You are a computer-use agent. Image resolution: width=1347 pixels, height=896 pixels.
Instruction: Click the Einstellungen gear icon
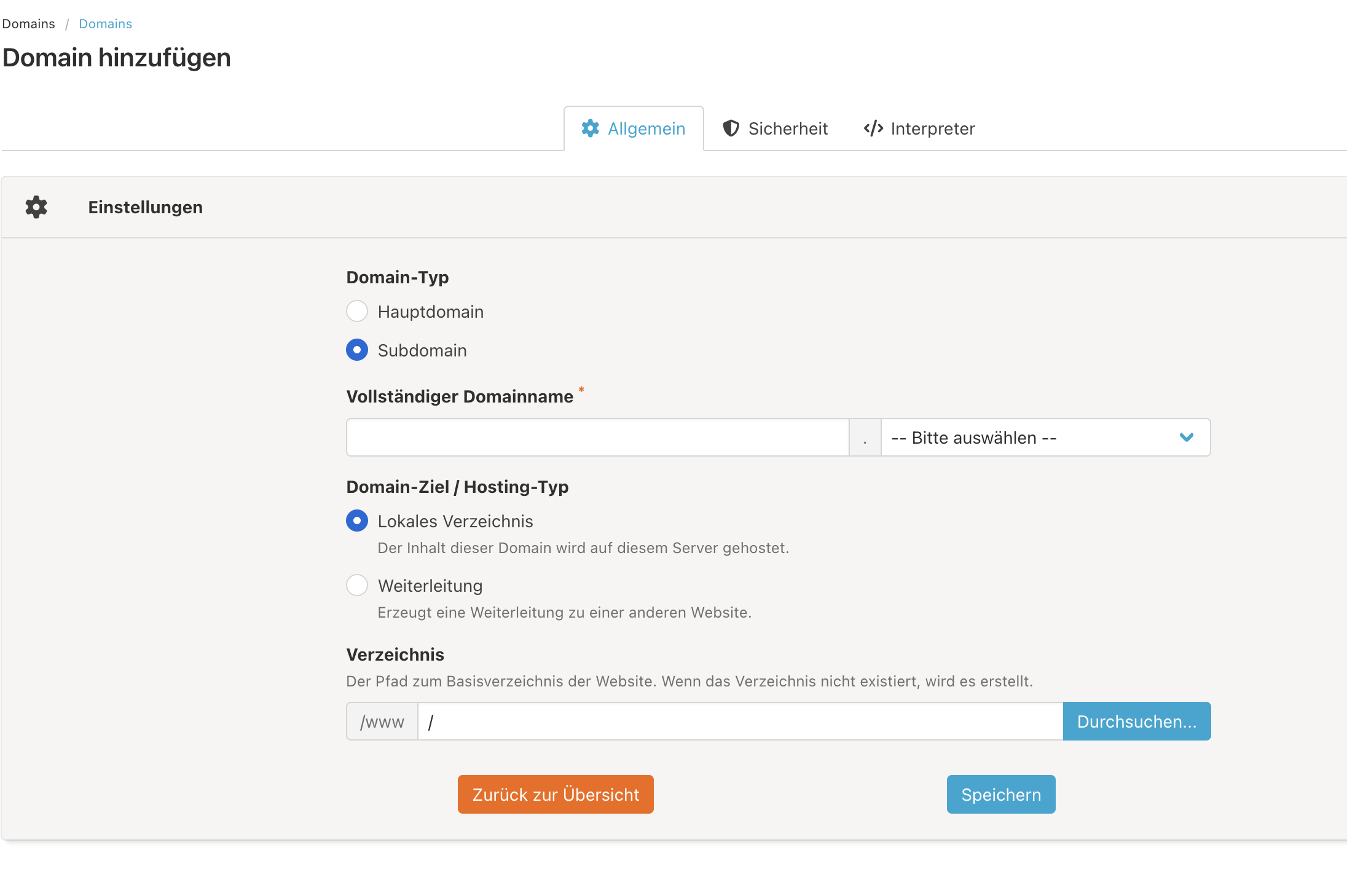pyautogui.click(x=36, y=207)
